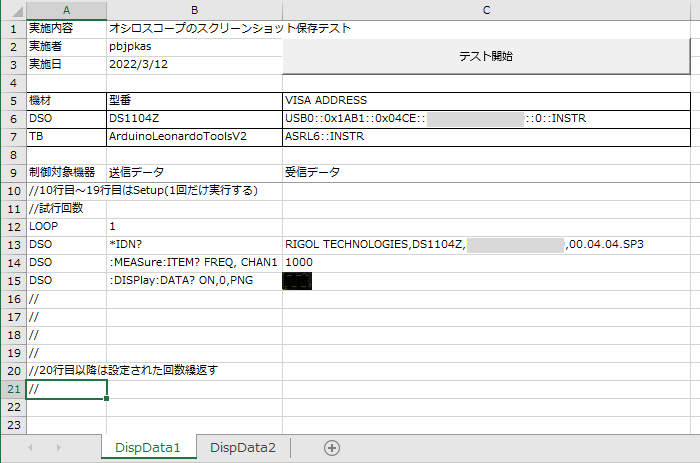
Task: Select the // cell in row 16
Action: coord(67,299)
